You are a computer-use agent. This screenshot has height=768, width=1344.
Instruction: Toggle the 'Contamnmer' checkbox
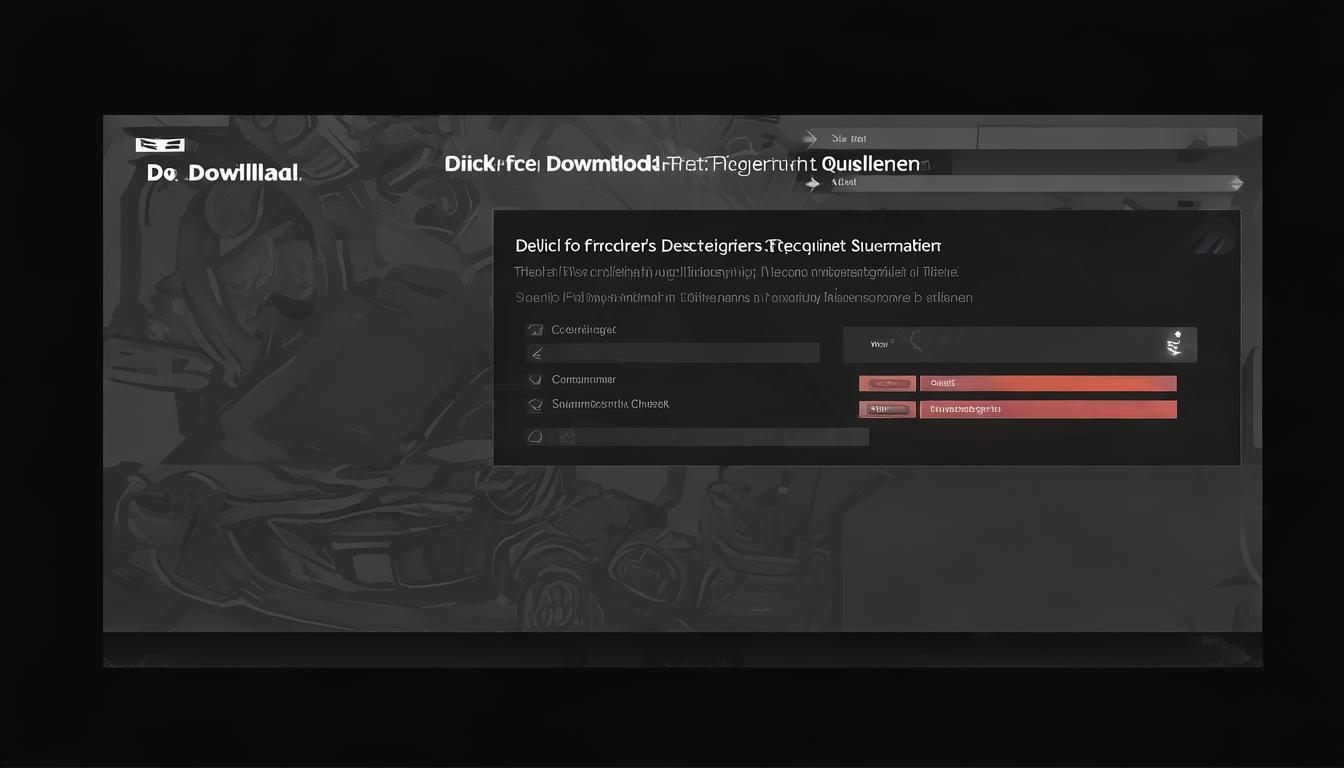[535, 379]
